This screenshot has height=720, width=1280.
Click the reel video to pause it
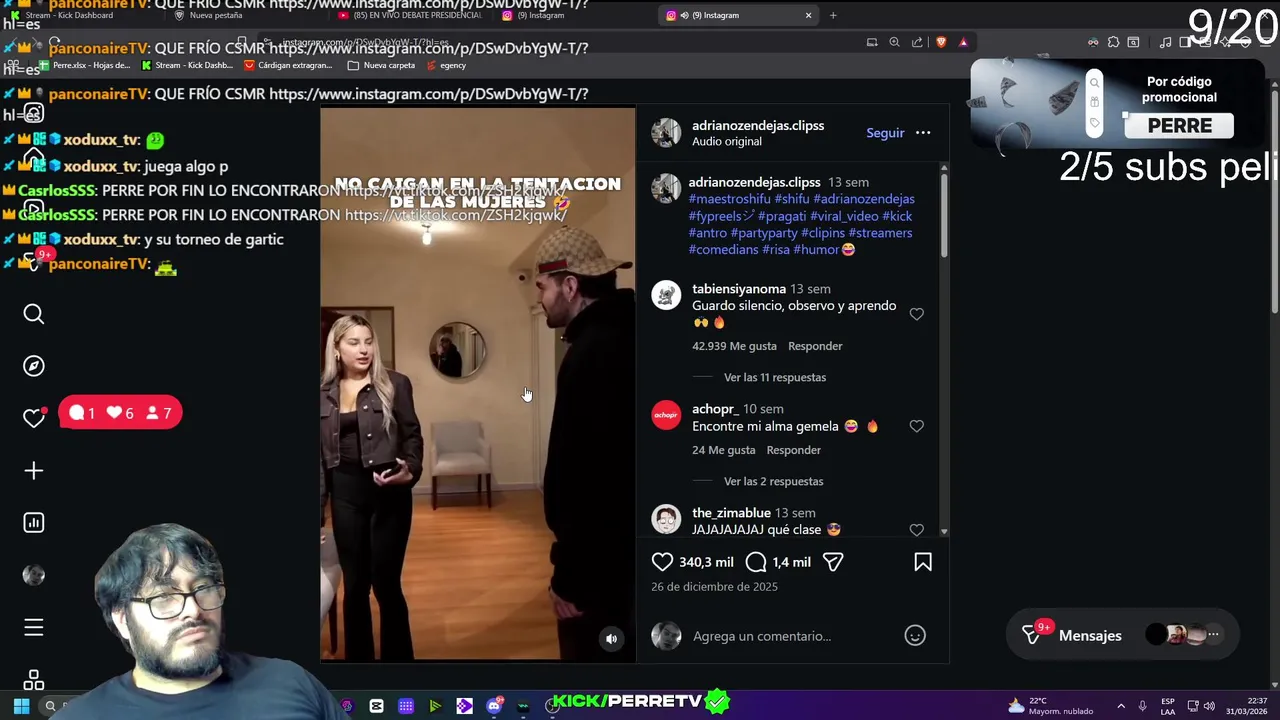tap(477, 385)
